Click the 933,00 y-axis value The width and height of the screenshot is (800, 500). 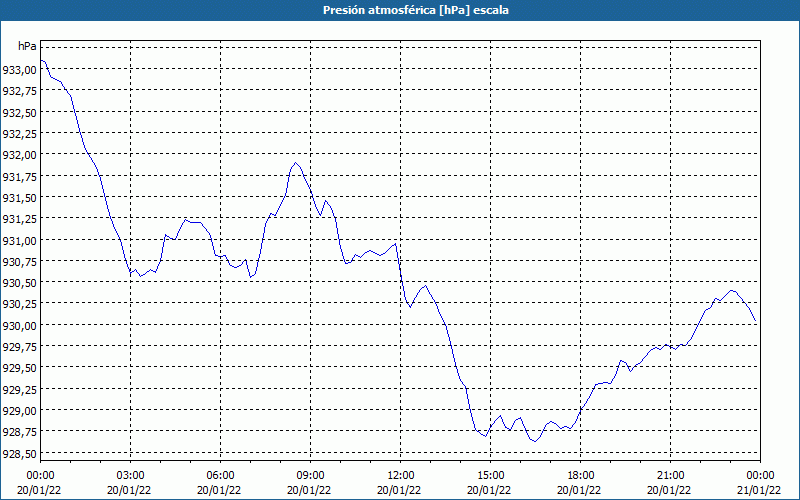click(19, 69)
